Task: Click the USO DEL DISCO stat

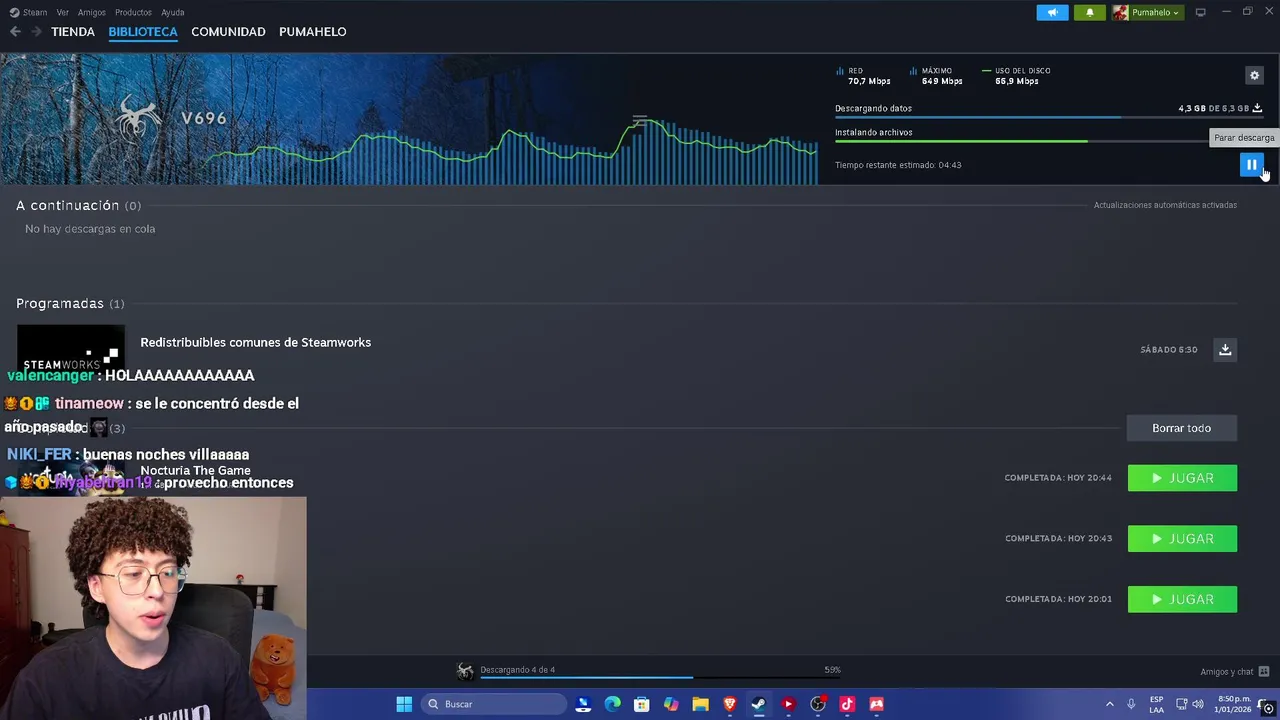Action: coord(1017,76)
